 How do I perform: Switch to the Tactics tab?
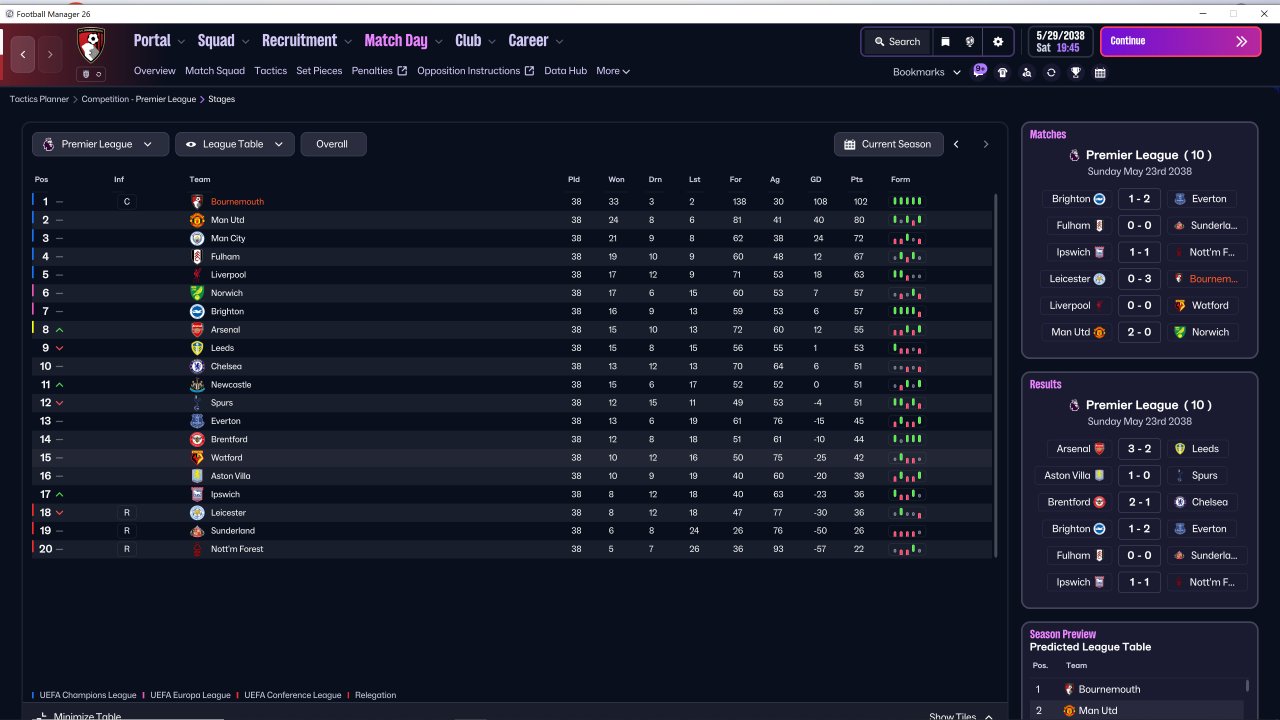(271, 71)
